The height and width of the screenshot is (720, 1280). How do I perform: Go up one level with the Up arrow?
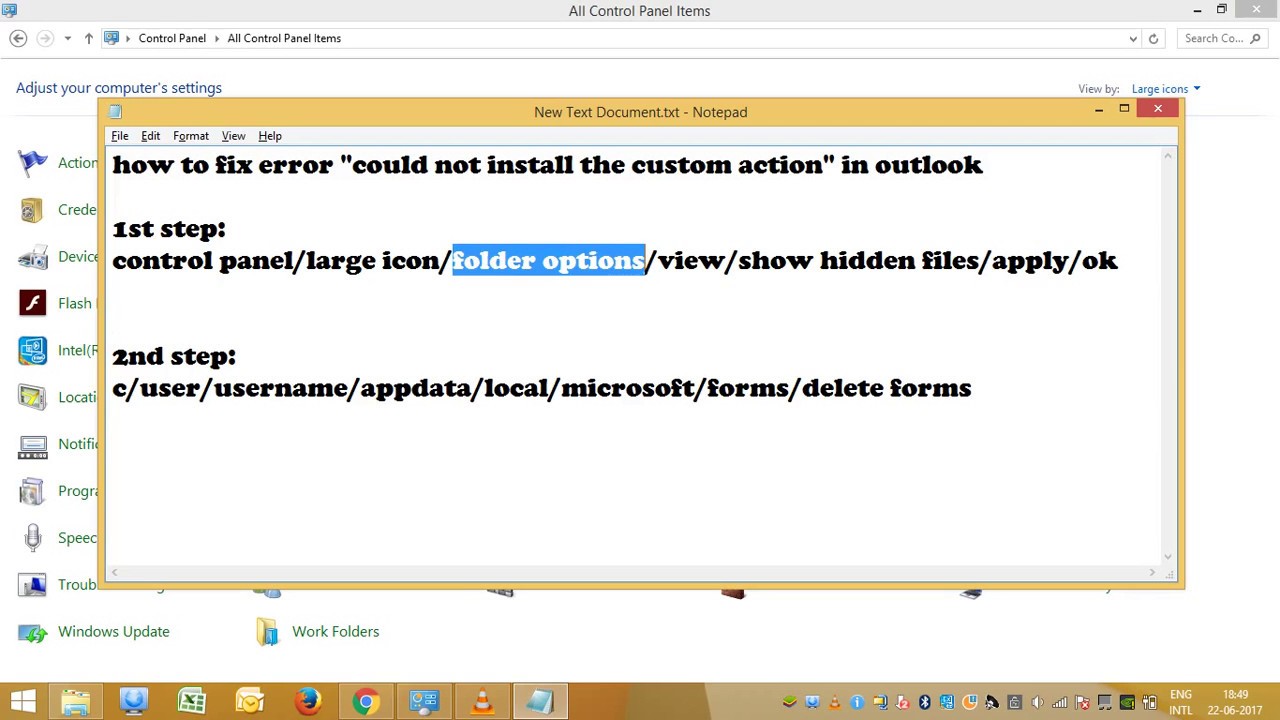[x=88, y=39]
